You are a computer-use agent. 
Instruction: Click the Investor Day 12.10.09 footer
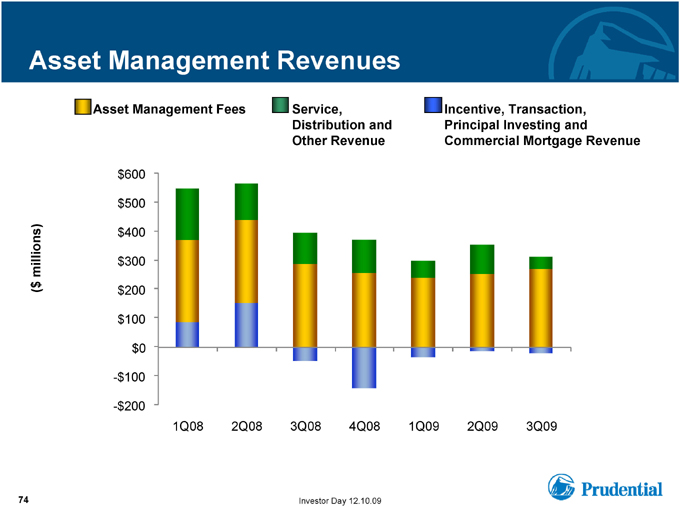[340, 501]
